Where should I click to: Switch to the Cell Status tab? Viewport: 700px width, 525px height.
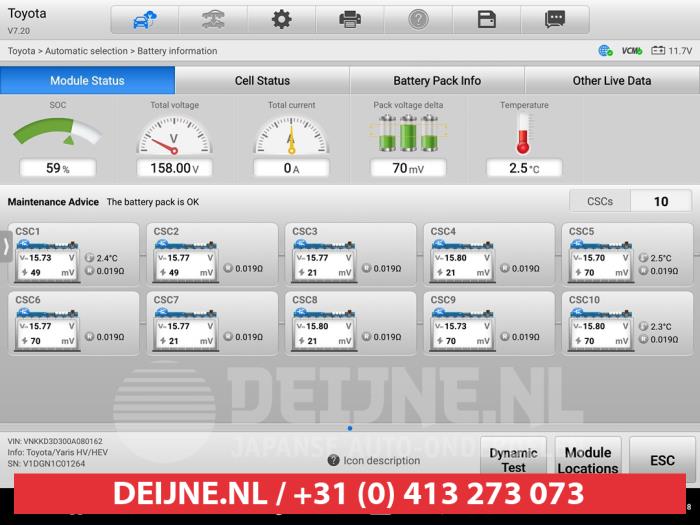[262, 81]
